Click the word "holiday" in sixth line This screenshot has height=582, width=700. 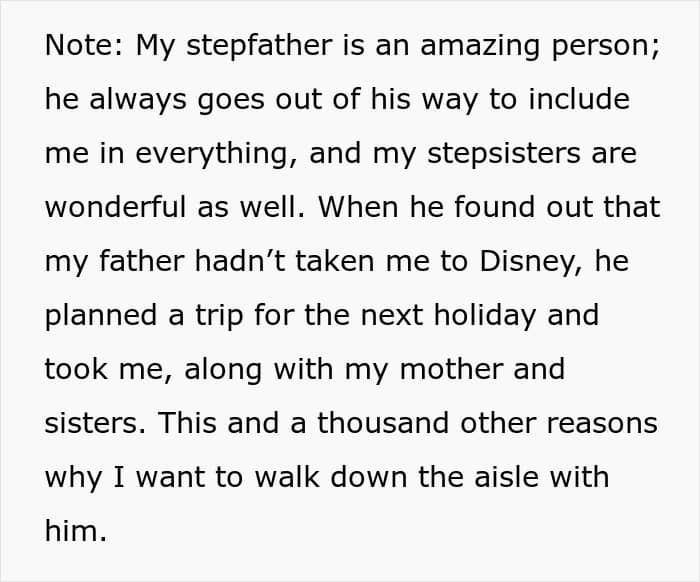[485, 316]
